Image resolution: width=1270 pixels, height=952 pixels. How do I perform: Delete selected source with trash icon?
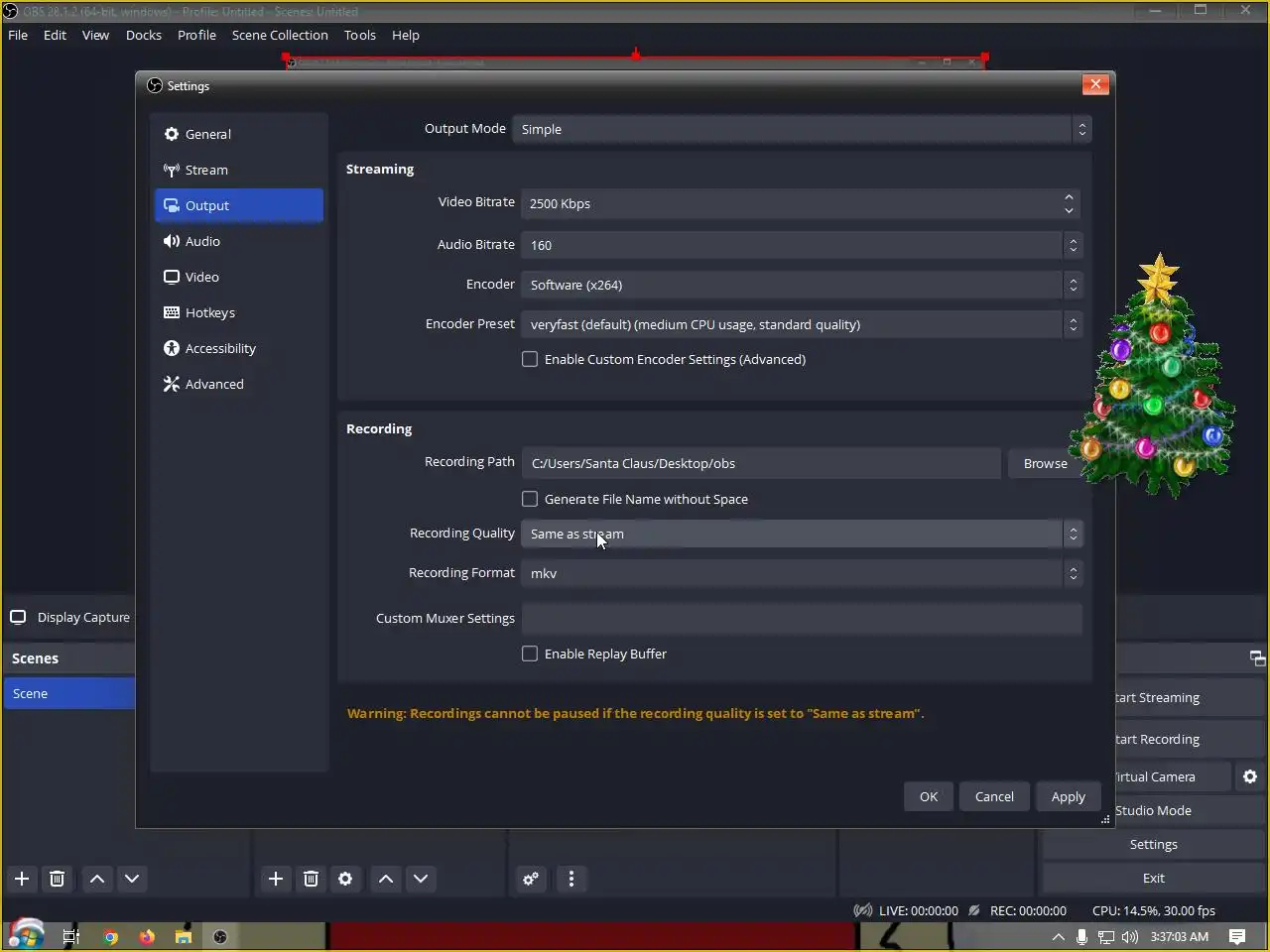coord(311,879)
